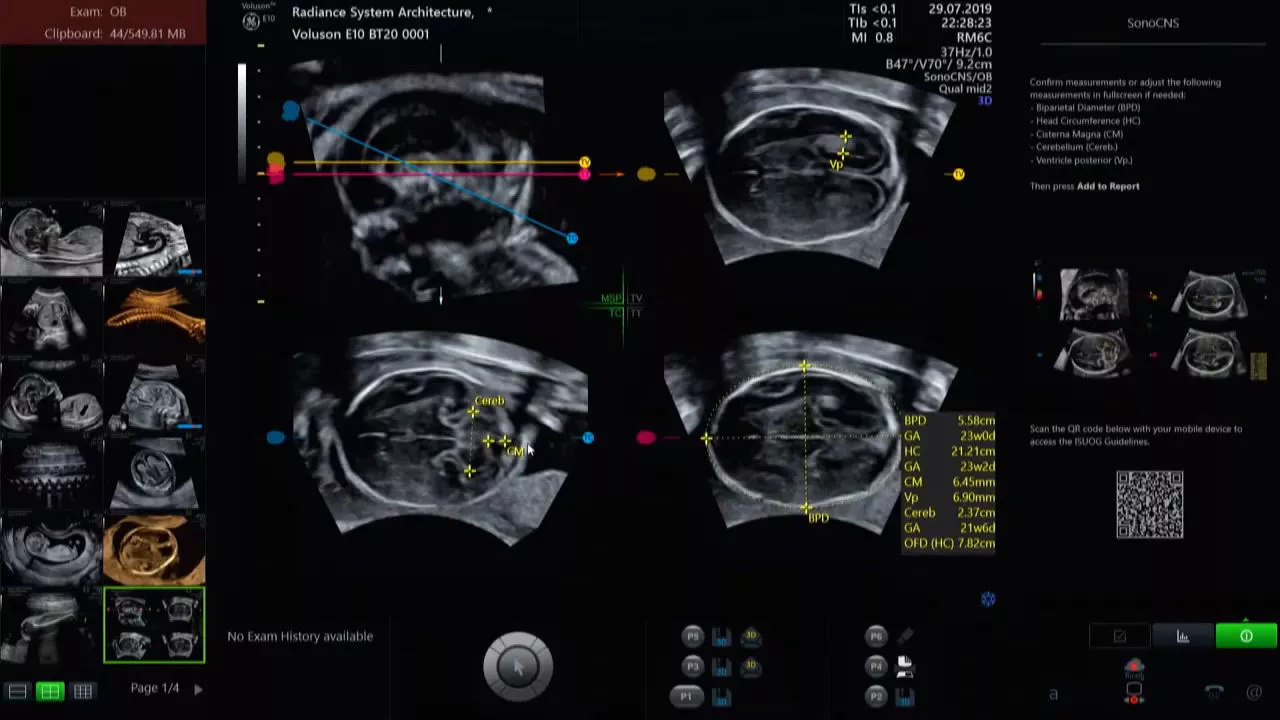The height and width of the screenshot is (720, 1280).
Task: Click the USB stick icon beside P6
Action: [904, 636]
